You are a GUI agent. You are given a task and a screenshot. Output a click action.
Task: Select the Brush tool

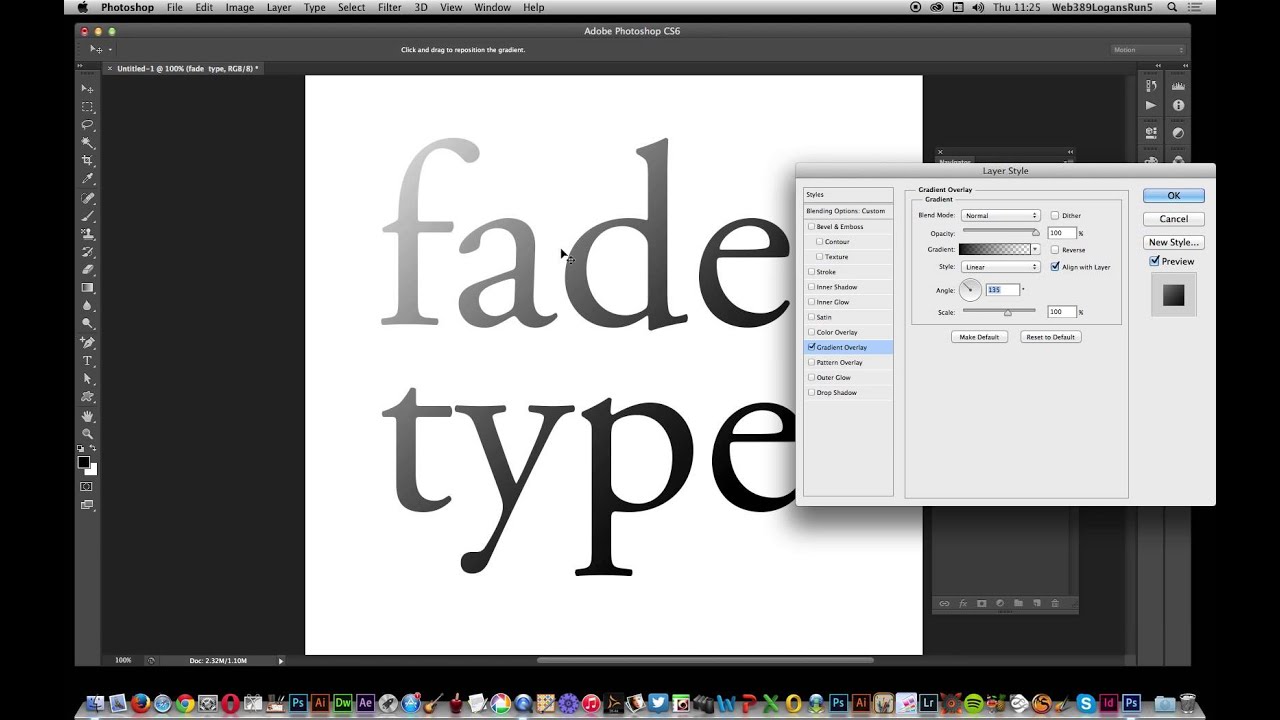(x=87, y=216)
